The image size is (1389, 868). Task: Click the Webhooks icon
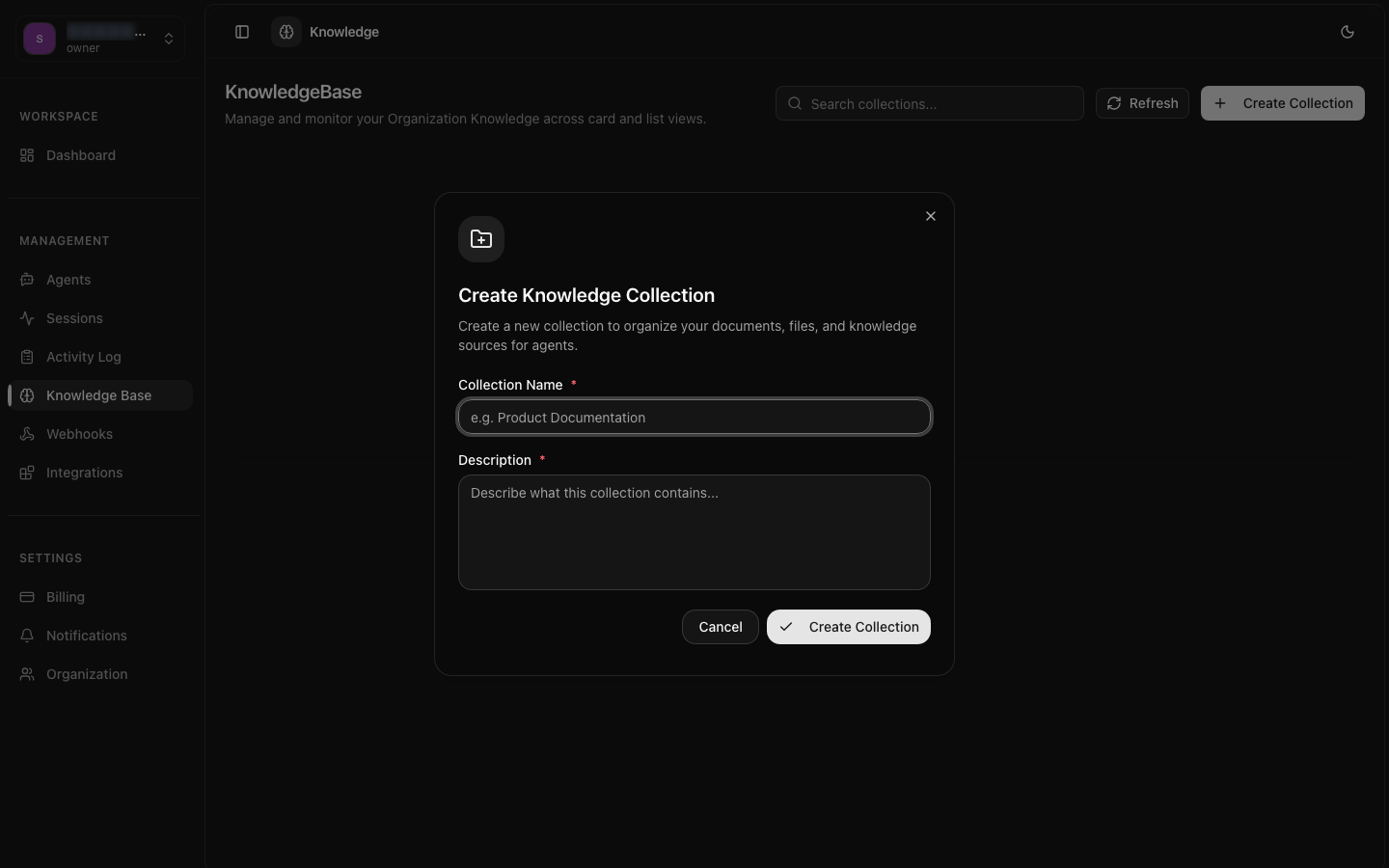pos(27,434)
